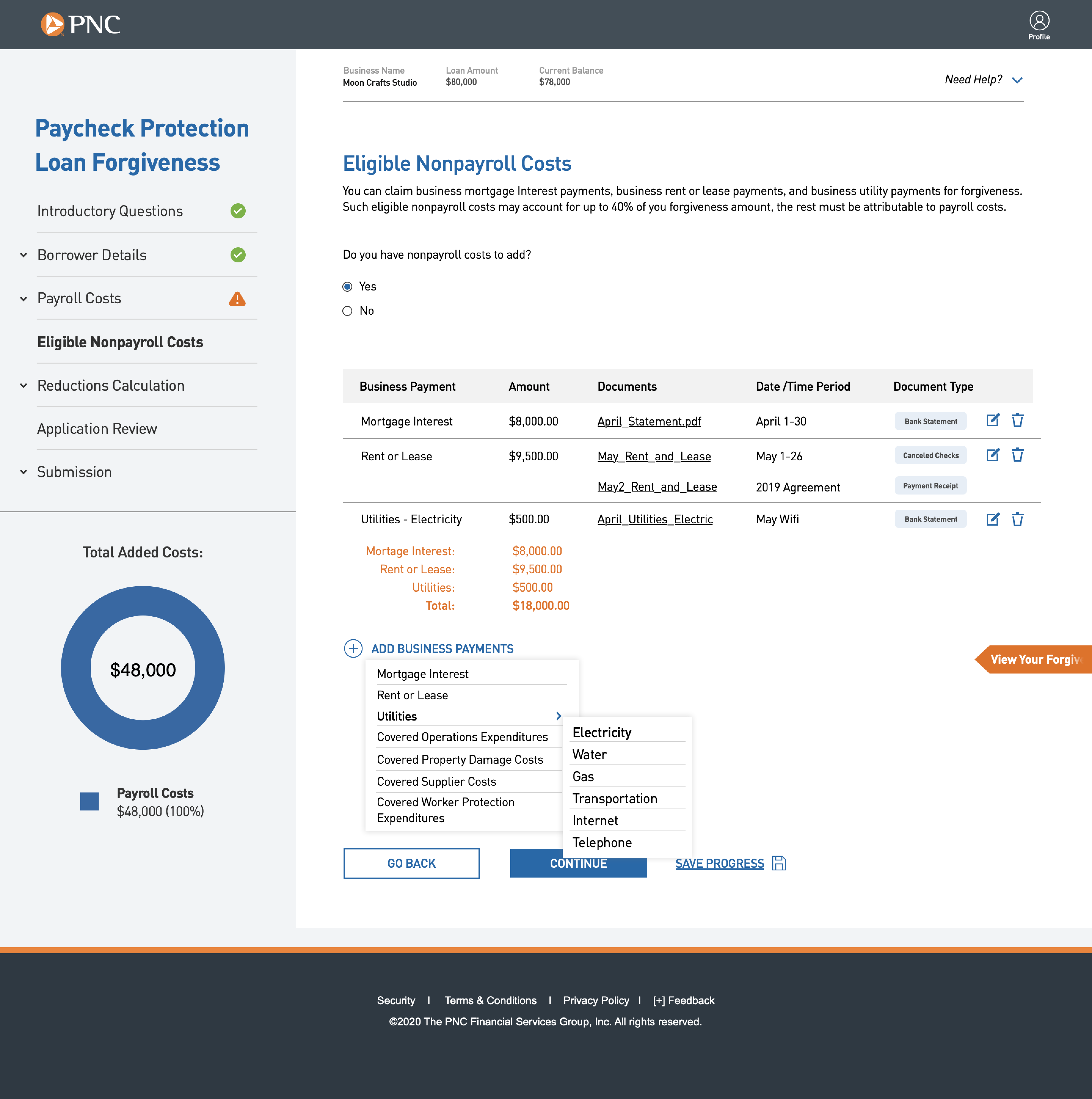Open Privacy Policy footer link
The height and width of the screenshot is (1099, 1092).
tap(596, 1001)
